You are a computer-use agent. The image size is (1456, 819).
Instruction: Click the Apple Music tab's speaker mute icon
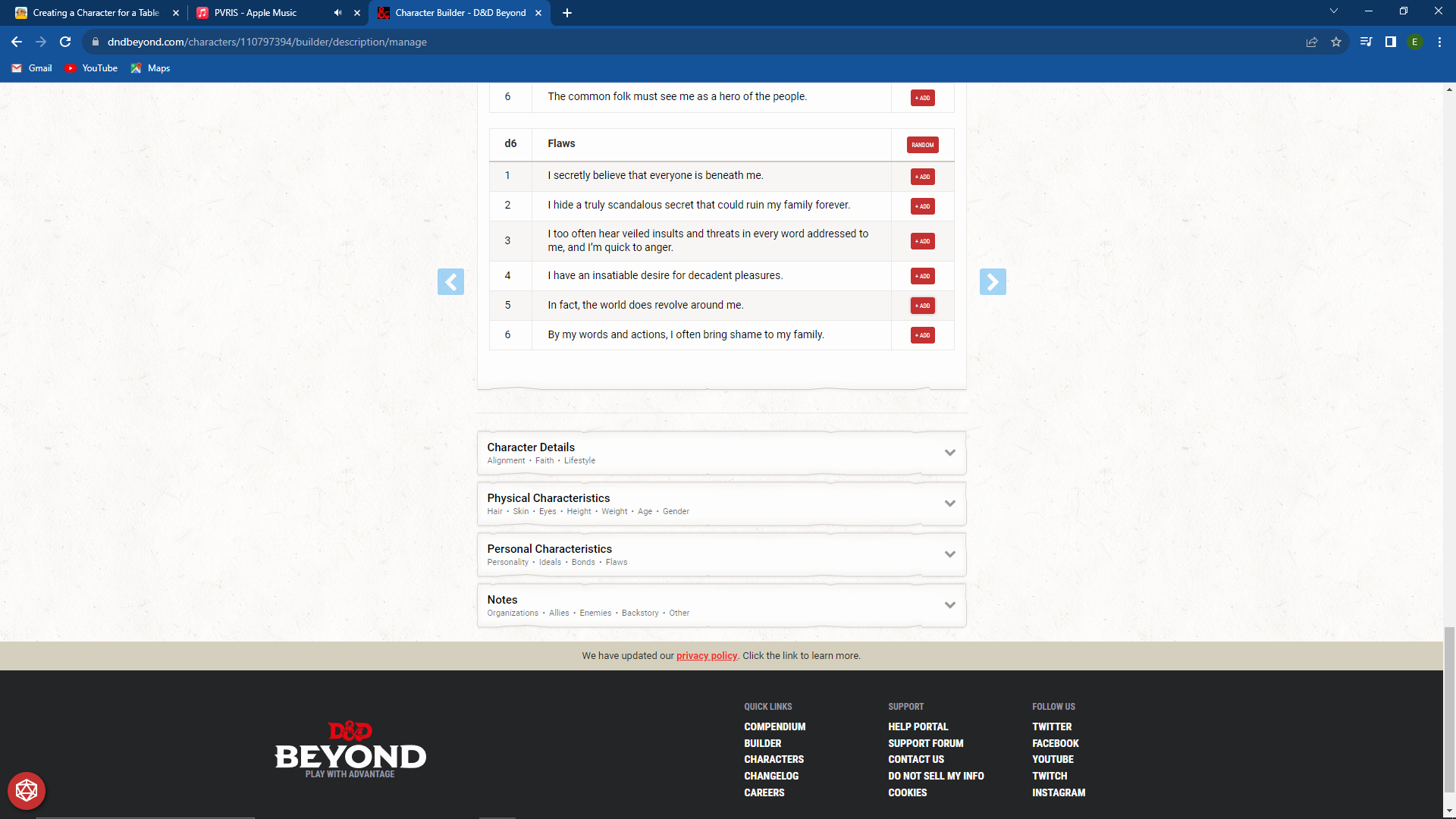click(x=337, y=12)
